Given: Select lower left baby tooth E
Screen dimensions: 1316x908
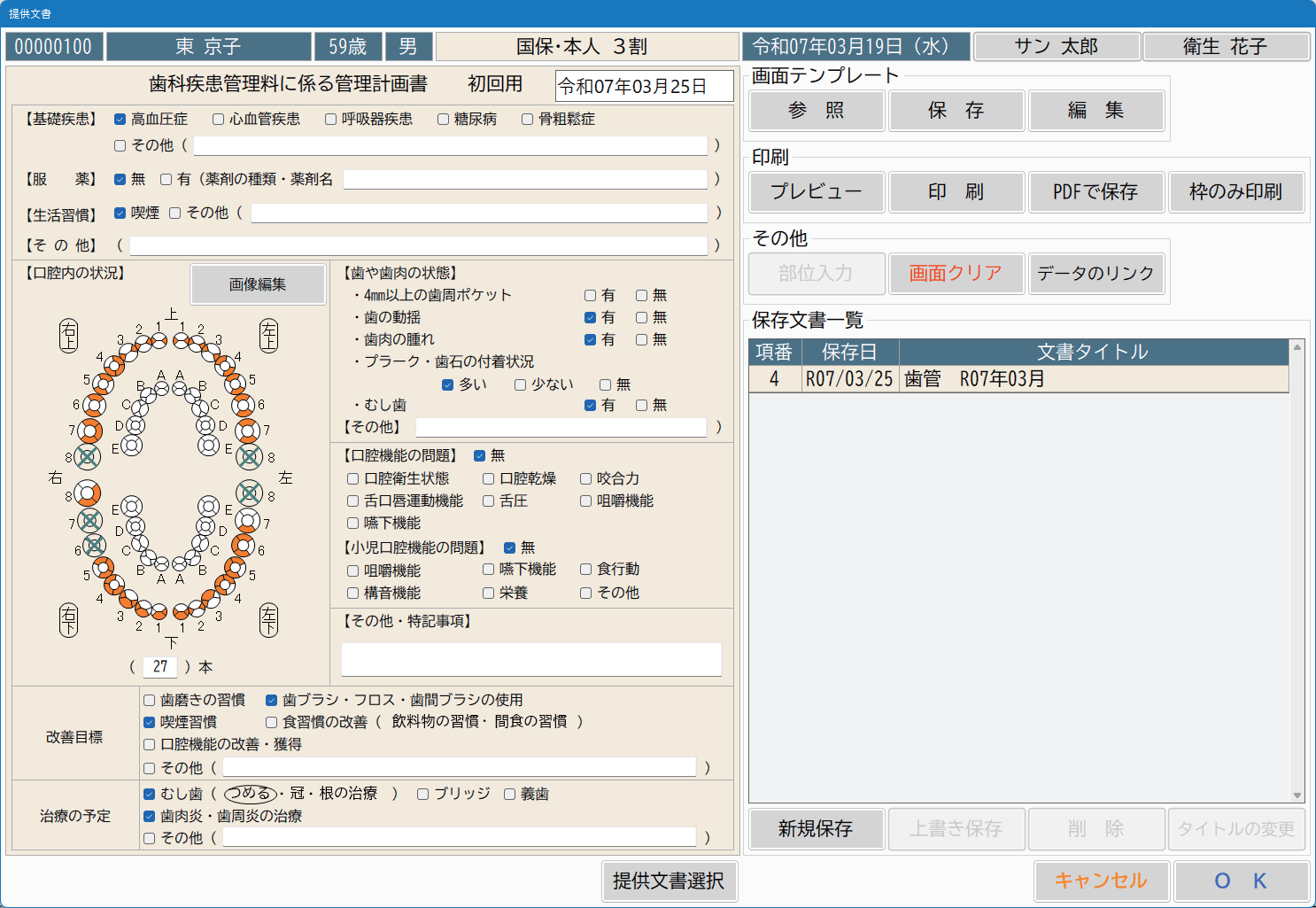Looking at the screenshot, I should (209, 507).
